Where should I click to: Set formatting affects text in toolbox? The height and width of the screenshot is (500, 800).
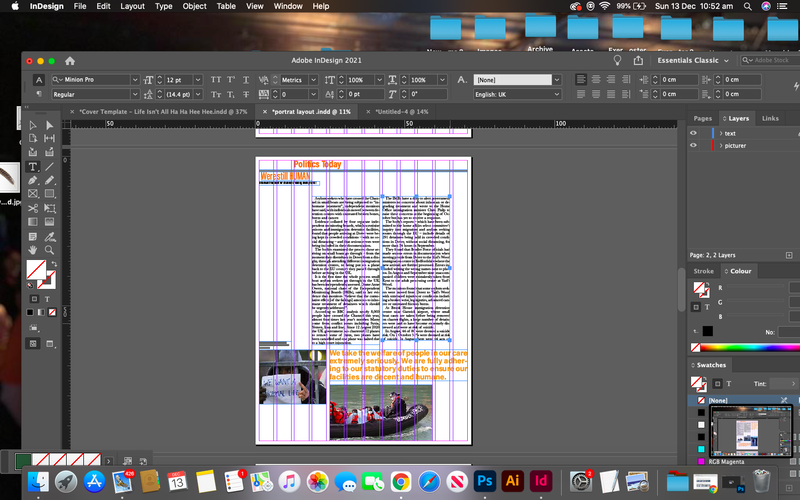tap(47, 299)
